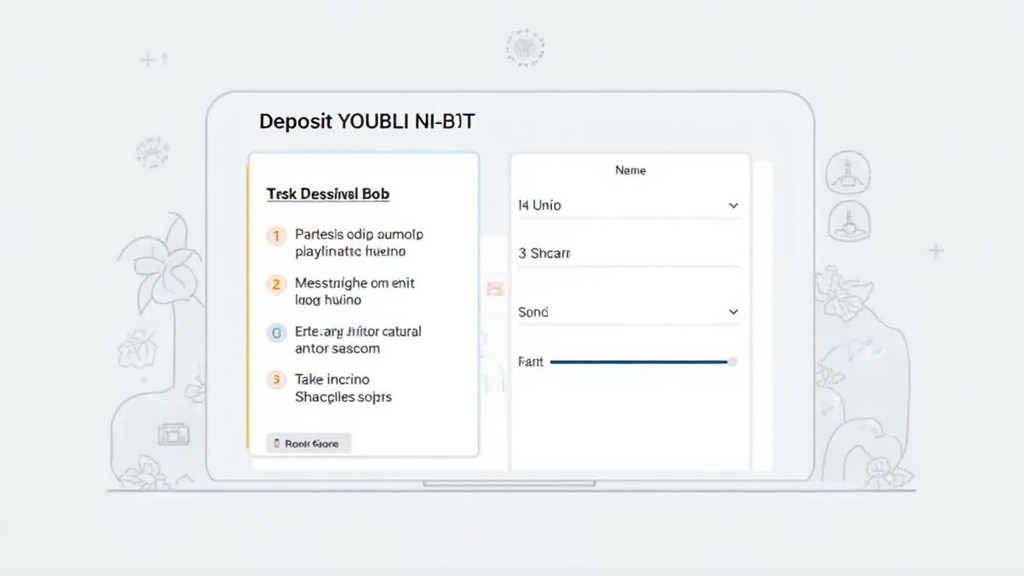Expand the I4 Unio dropdown
This screenshot has width=1024, height=576.
coord(732,206)
